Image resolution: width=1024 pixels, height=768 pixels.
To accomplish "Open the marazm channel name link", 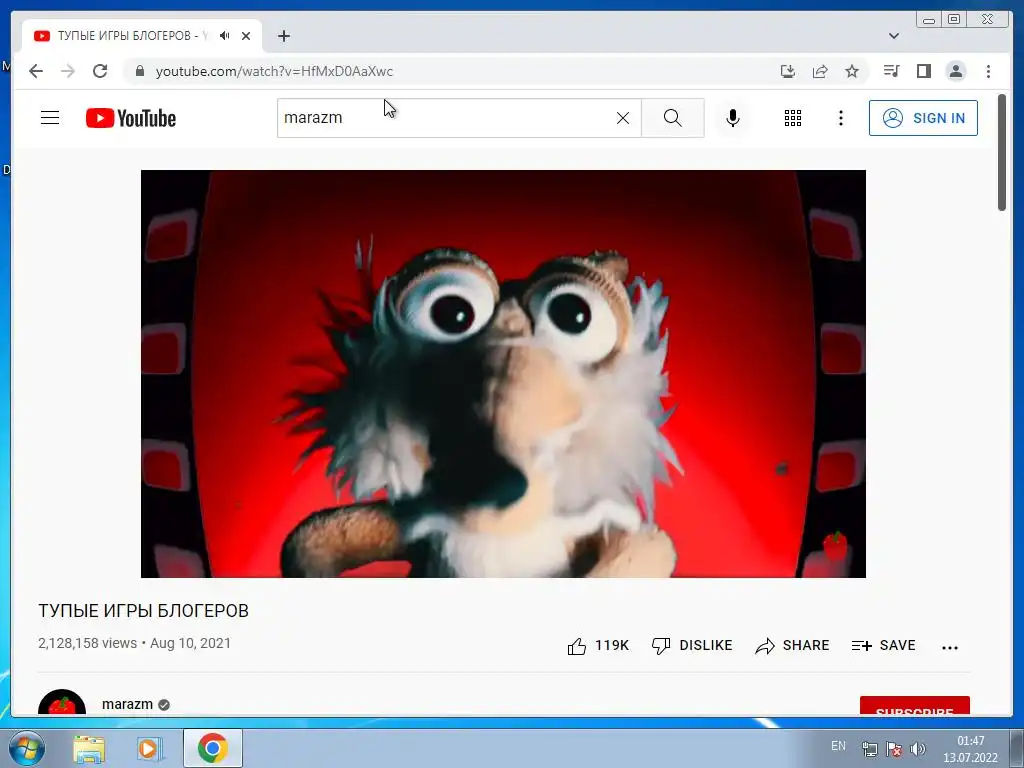I will point(127,704).
